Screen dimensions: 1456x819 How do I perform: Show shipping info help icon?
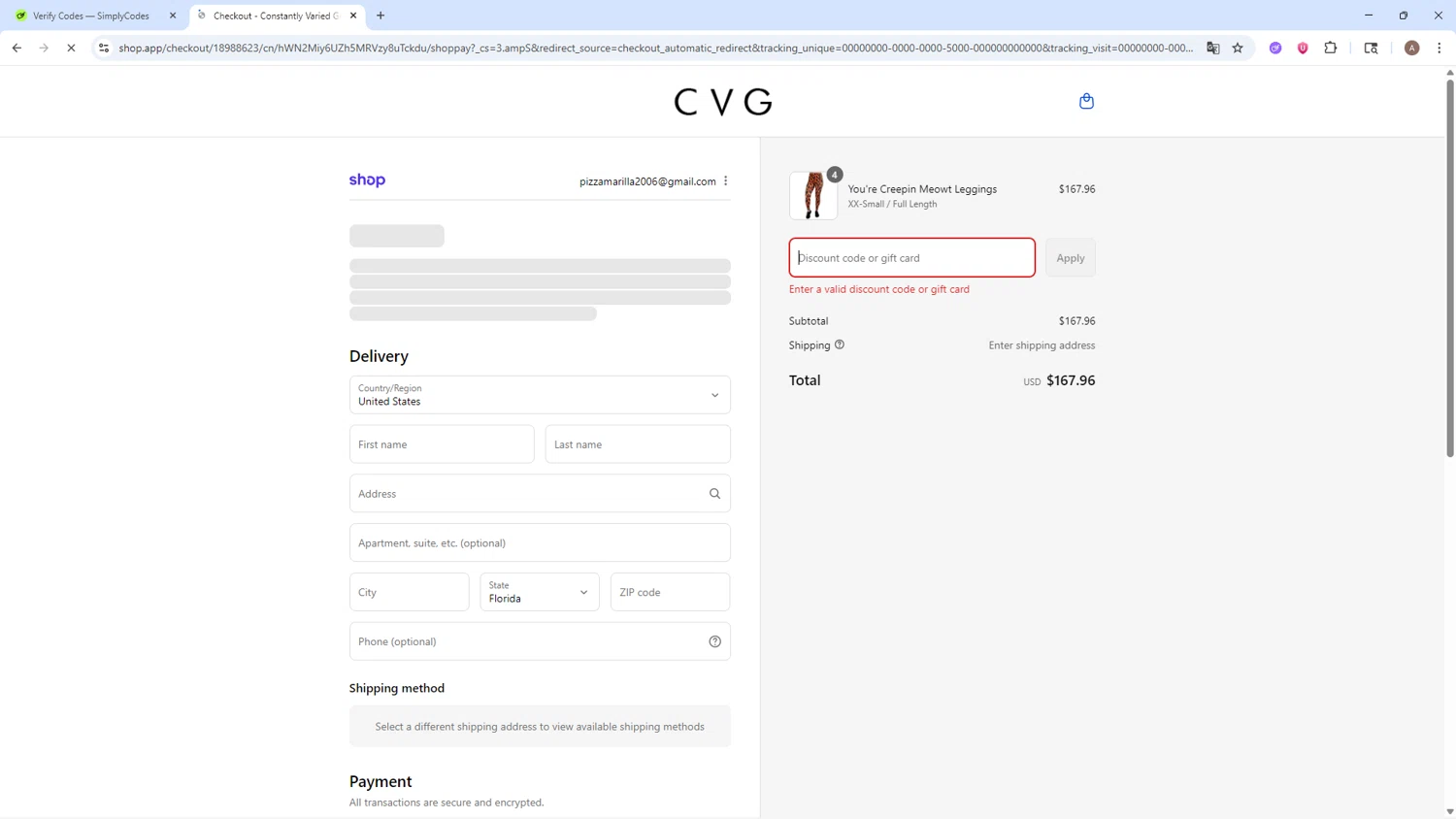(840, 344)
